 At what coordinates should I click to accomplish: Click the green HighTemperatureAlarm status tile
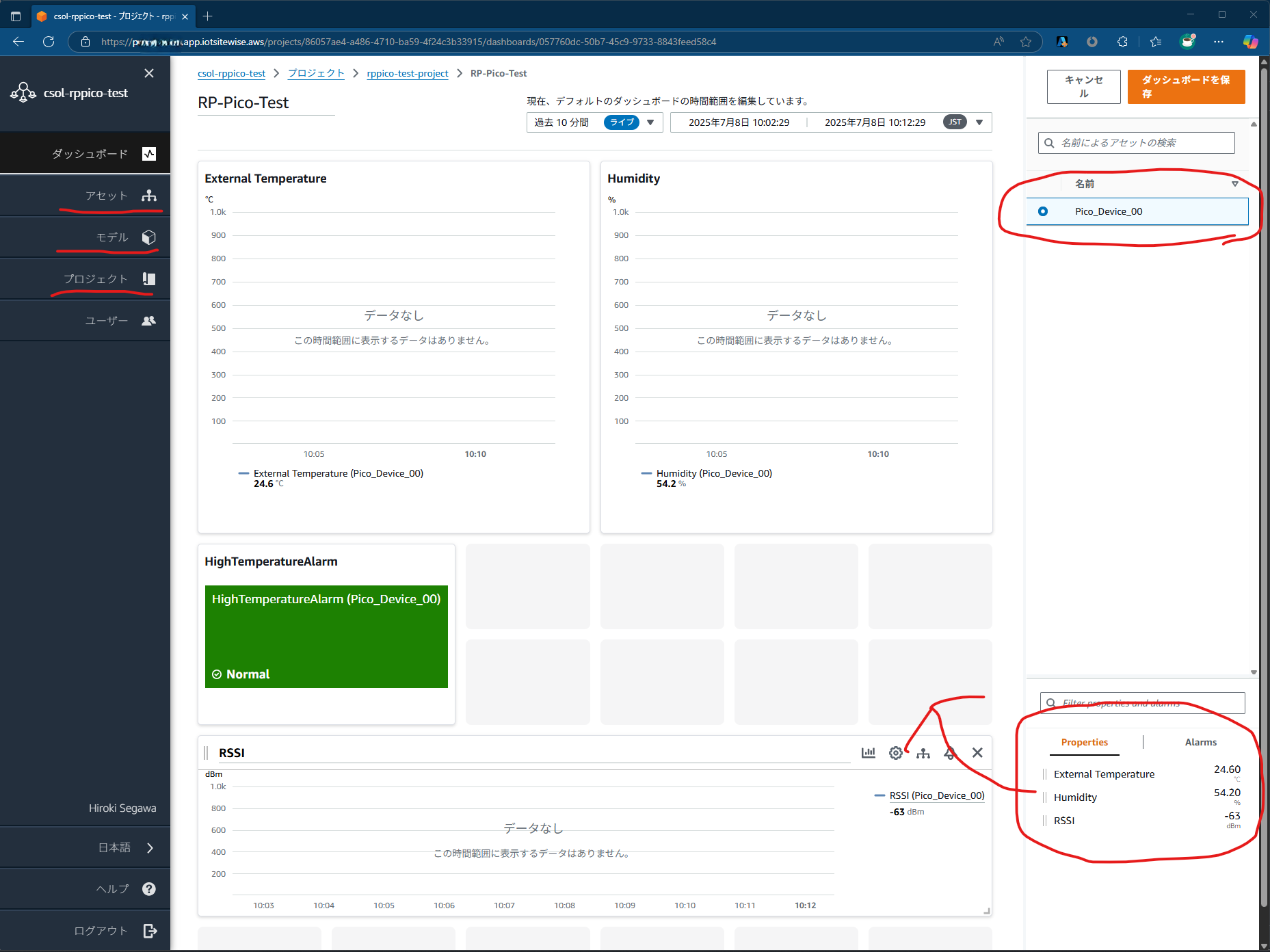tap(326, 637)
